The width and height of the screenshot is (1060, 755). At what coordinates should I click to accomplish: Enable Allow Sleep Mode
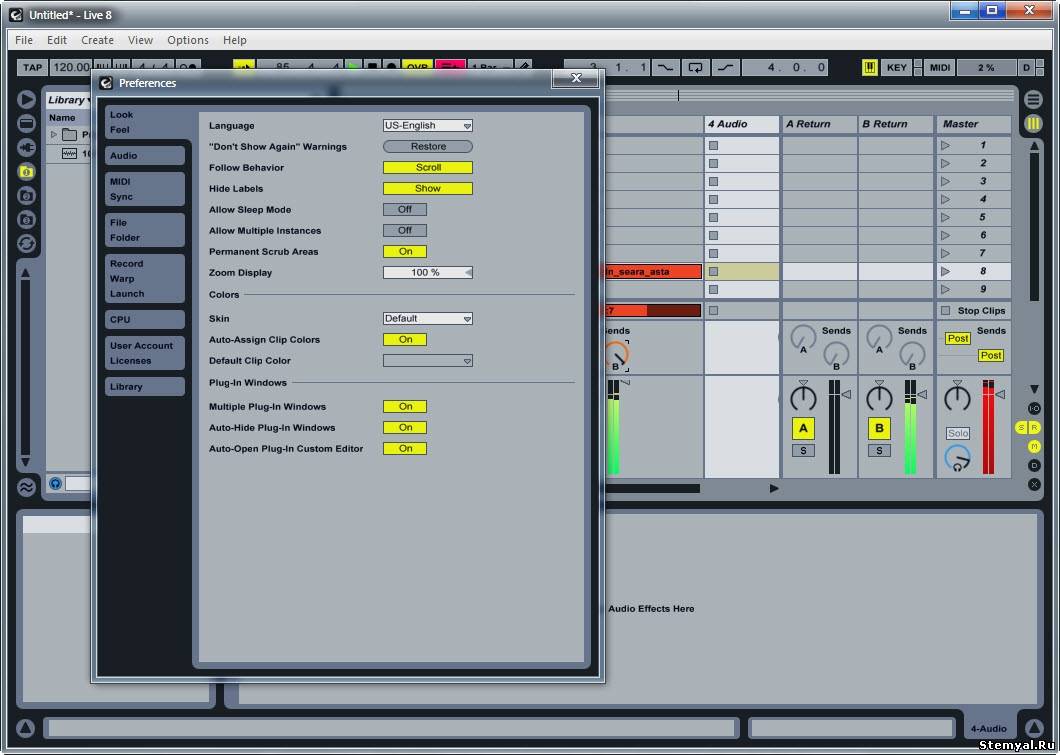tap(405, 210)
